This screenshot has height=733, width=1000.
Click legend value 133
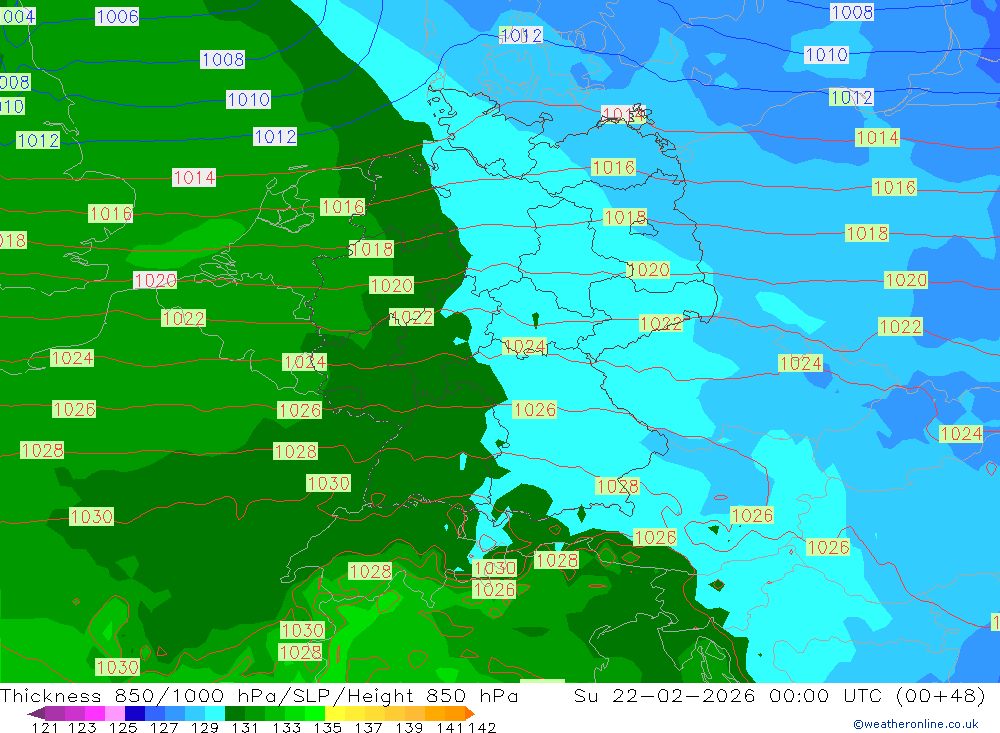(286, 727)
